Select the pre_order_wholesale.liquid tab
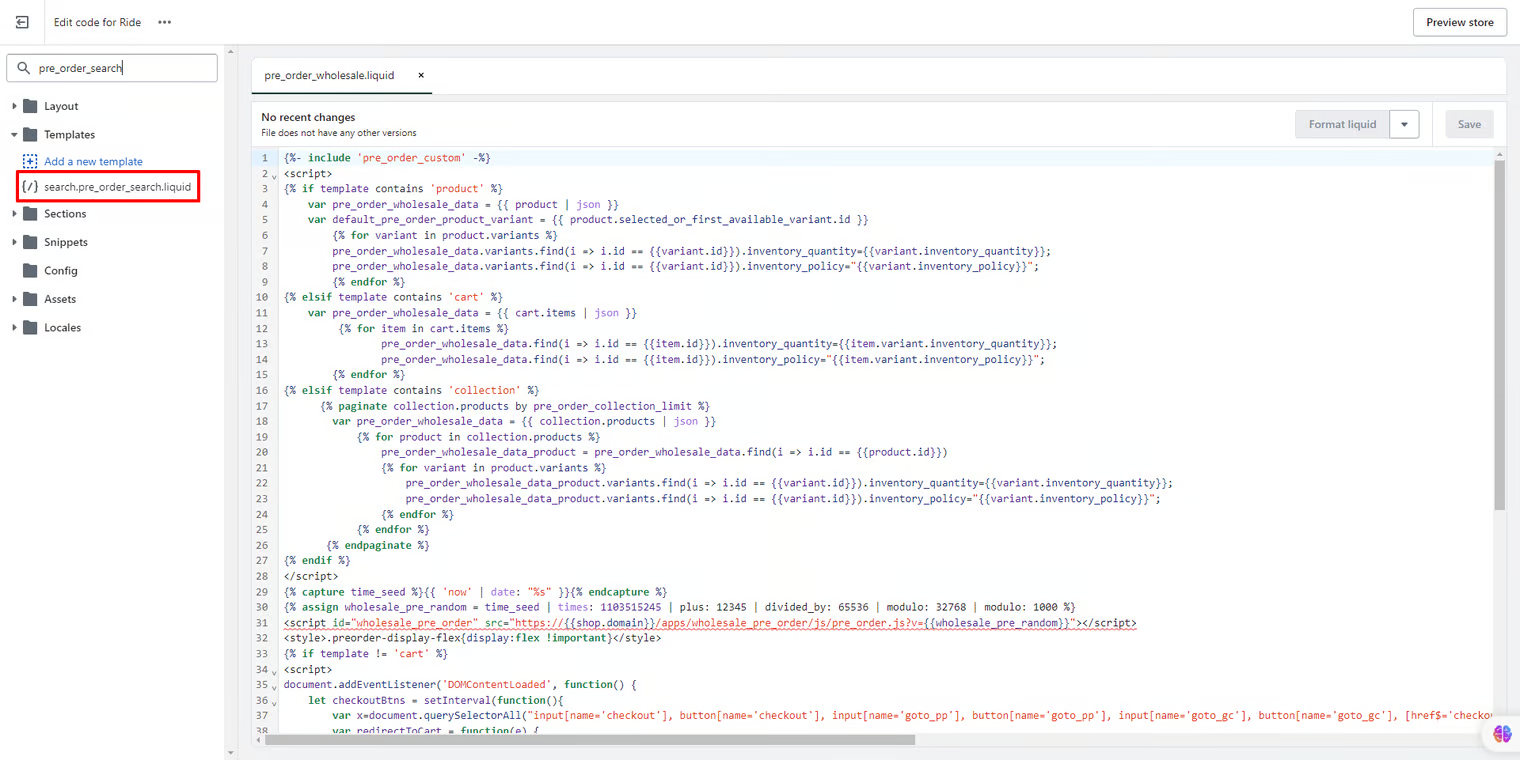The height and width of the screenshot is (760, 1520). click(329, 75)
